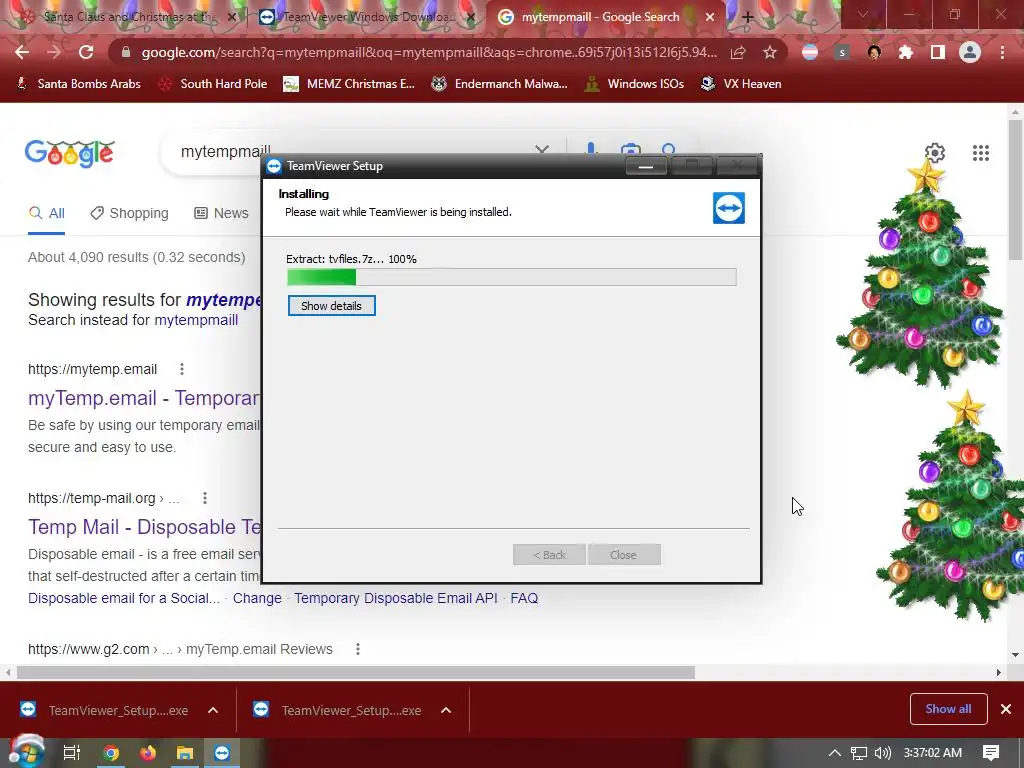Screen dimensions: 1024x768
Task: Open myTemp.email search result
Action: pyautogui.click(x=144, y=398)
